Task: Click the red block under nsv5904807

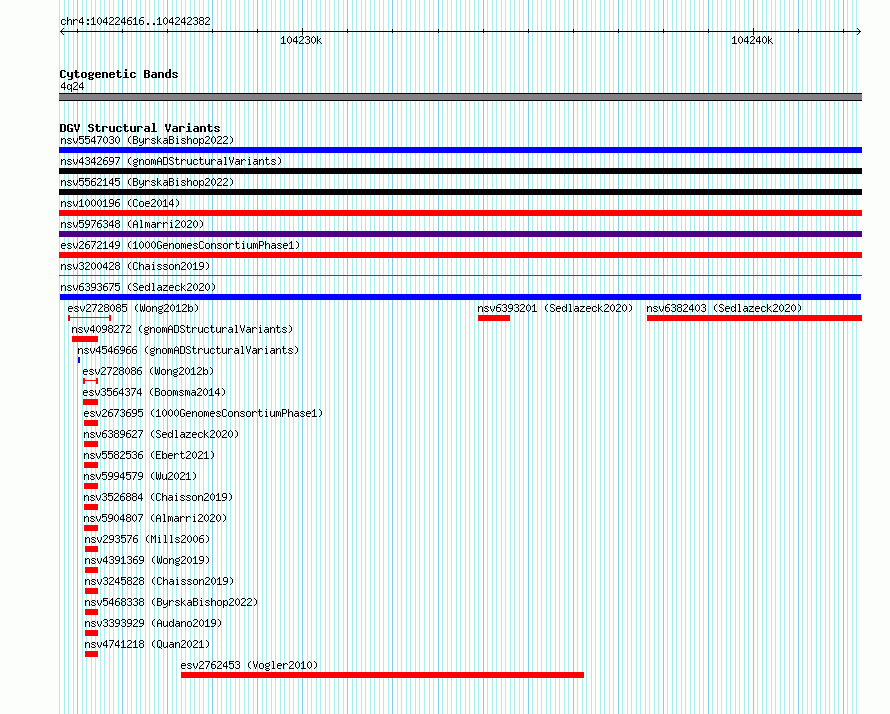Action: (x=91, y=528)
